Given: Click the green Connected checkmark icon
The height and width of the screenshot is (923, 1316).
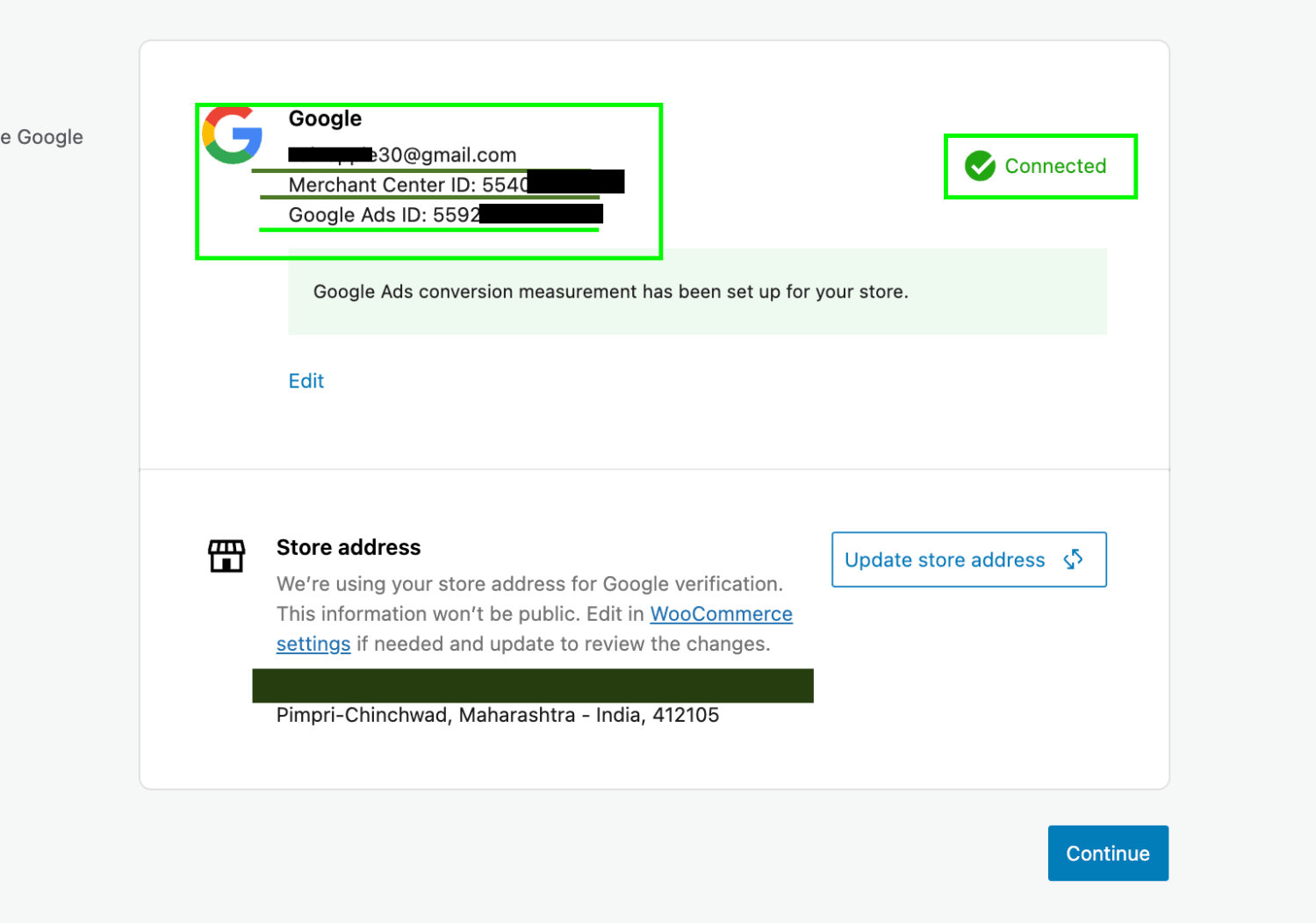Looking at the screenshot, I should tap(980, 166).
